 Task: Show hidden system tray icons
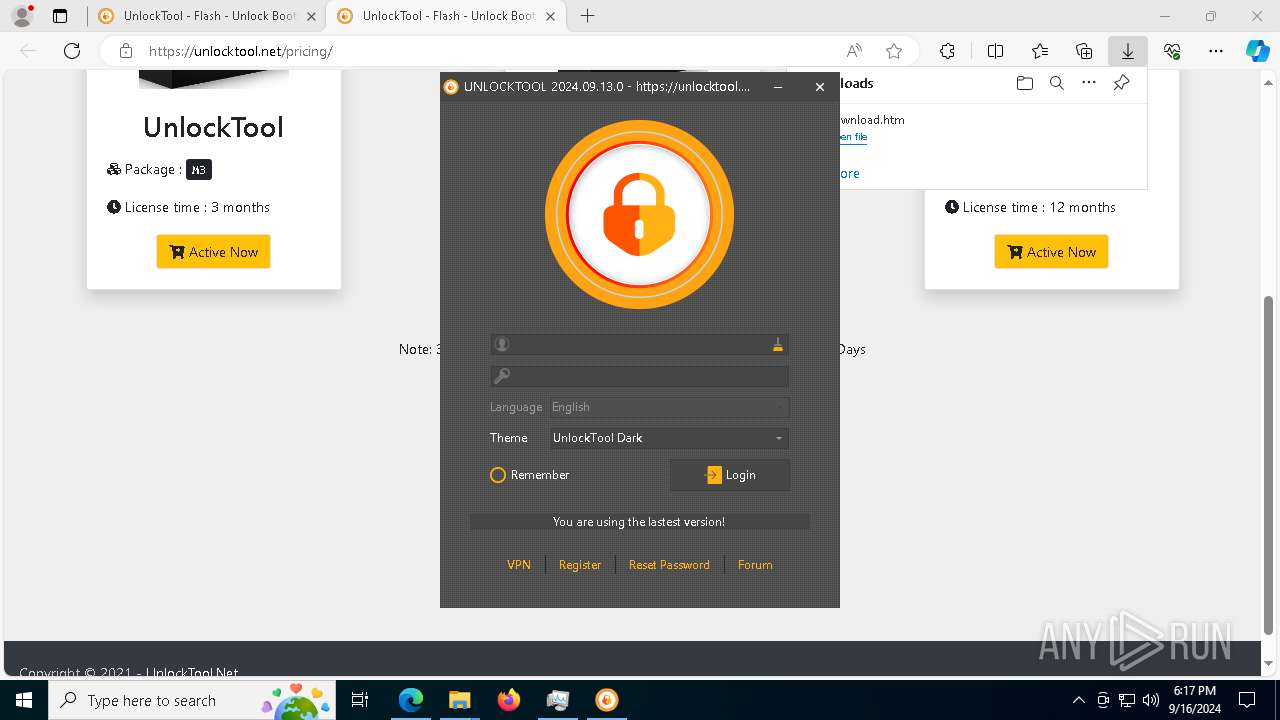tap(1078, 700)
